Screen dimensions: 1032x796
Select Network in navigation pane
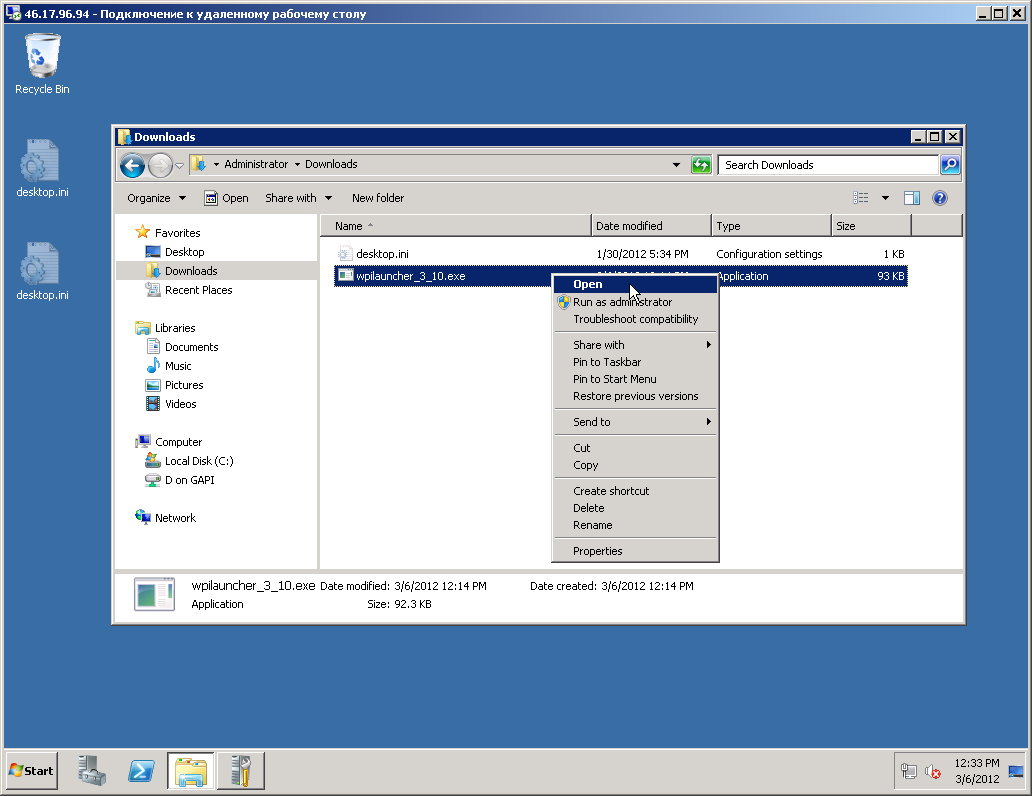(166, 518)
